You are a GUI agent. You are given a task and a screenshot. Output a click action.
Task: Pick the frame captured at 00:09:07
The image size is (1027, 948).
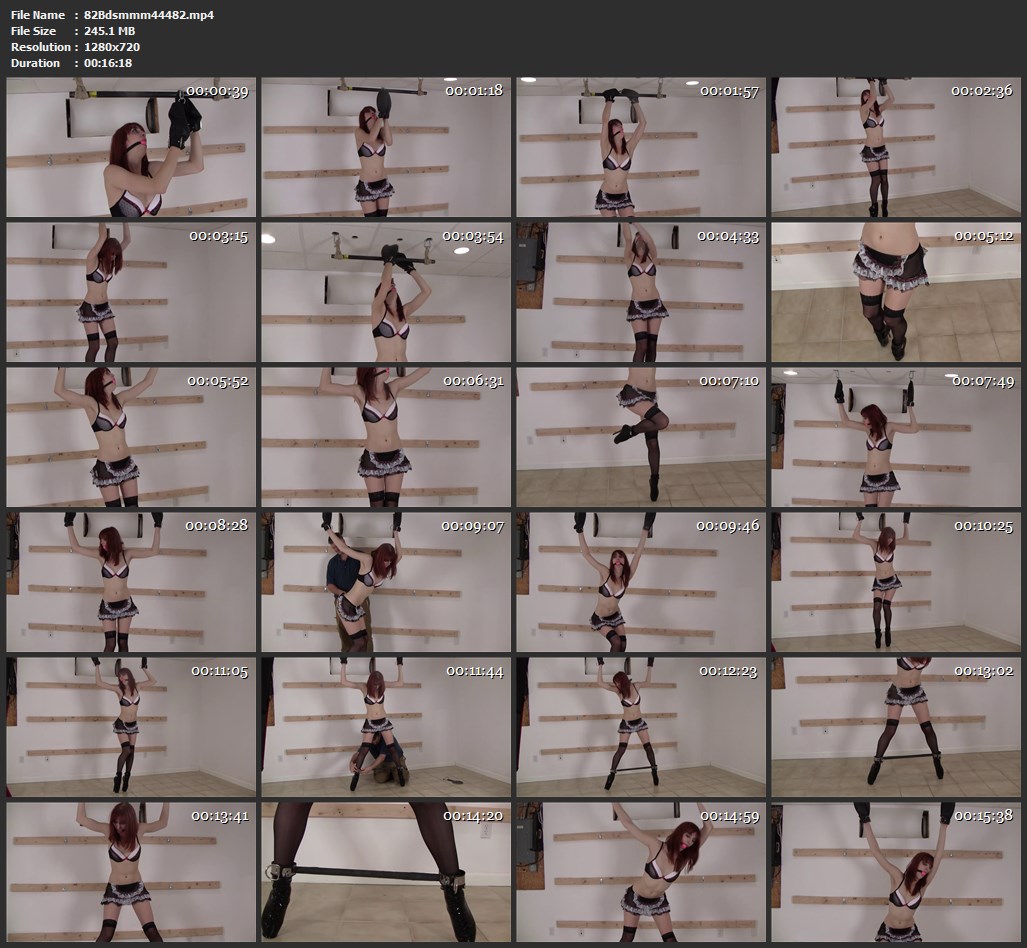(x=386, y=582)
